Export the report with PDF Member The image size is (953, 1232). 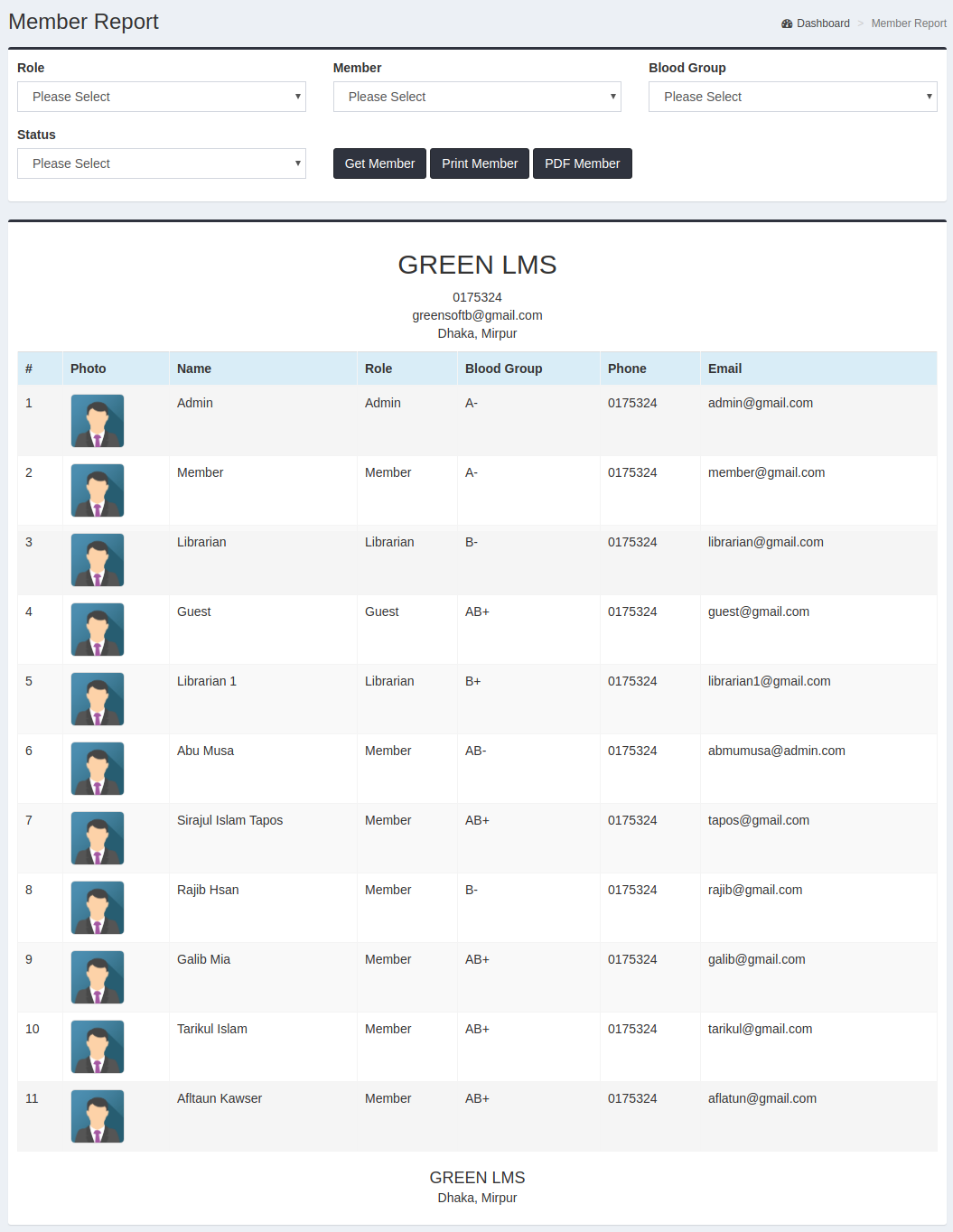(582, 163)
